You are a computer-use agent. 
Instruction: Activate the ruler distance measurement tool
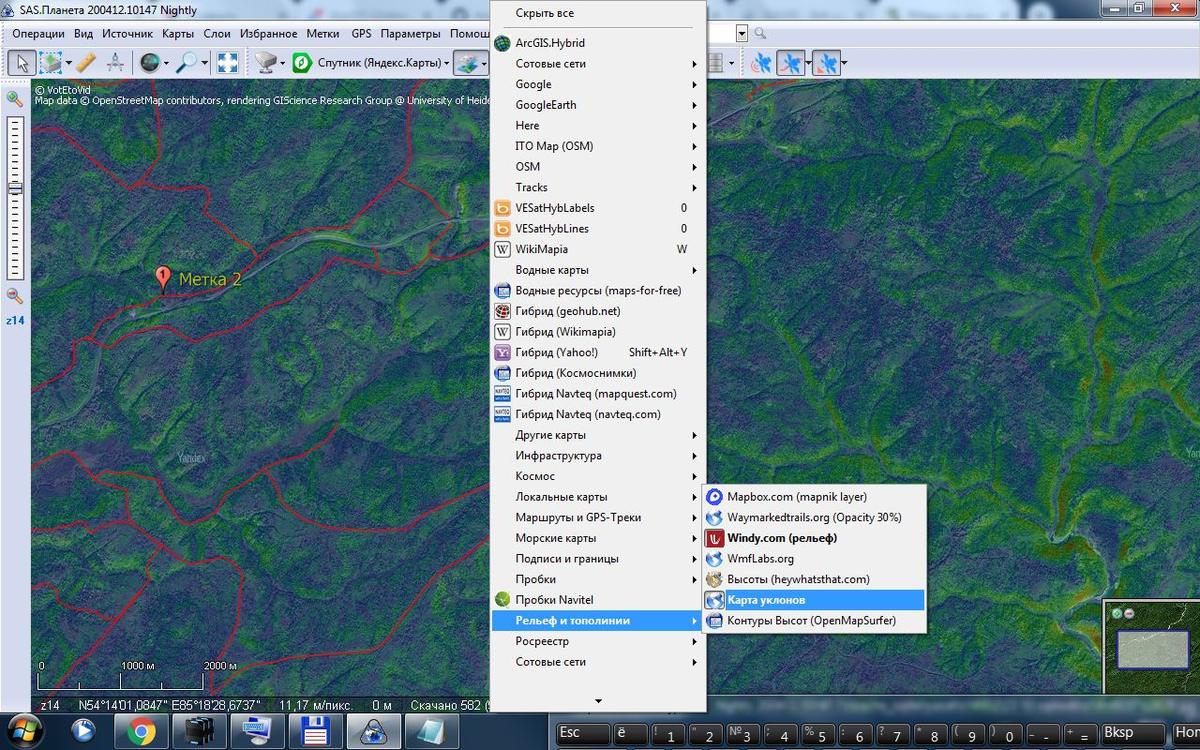pyautogui.click(x=86, y=63)
